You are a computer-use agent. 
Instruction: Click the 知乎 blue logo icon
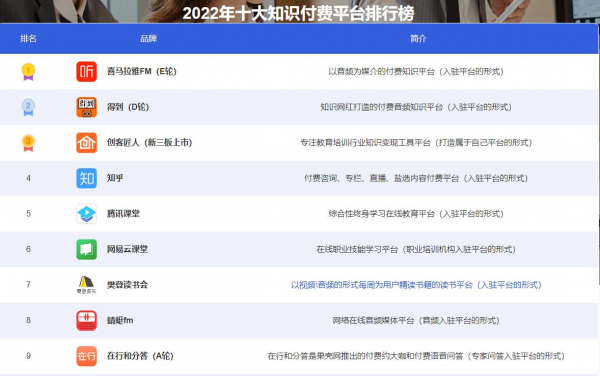86,178
